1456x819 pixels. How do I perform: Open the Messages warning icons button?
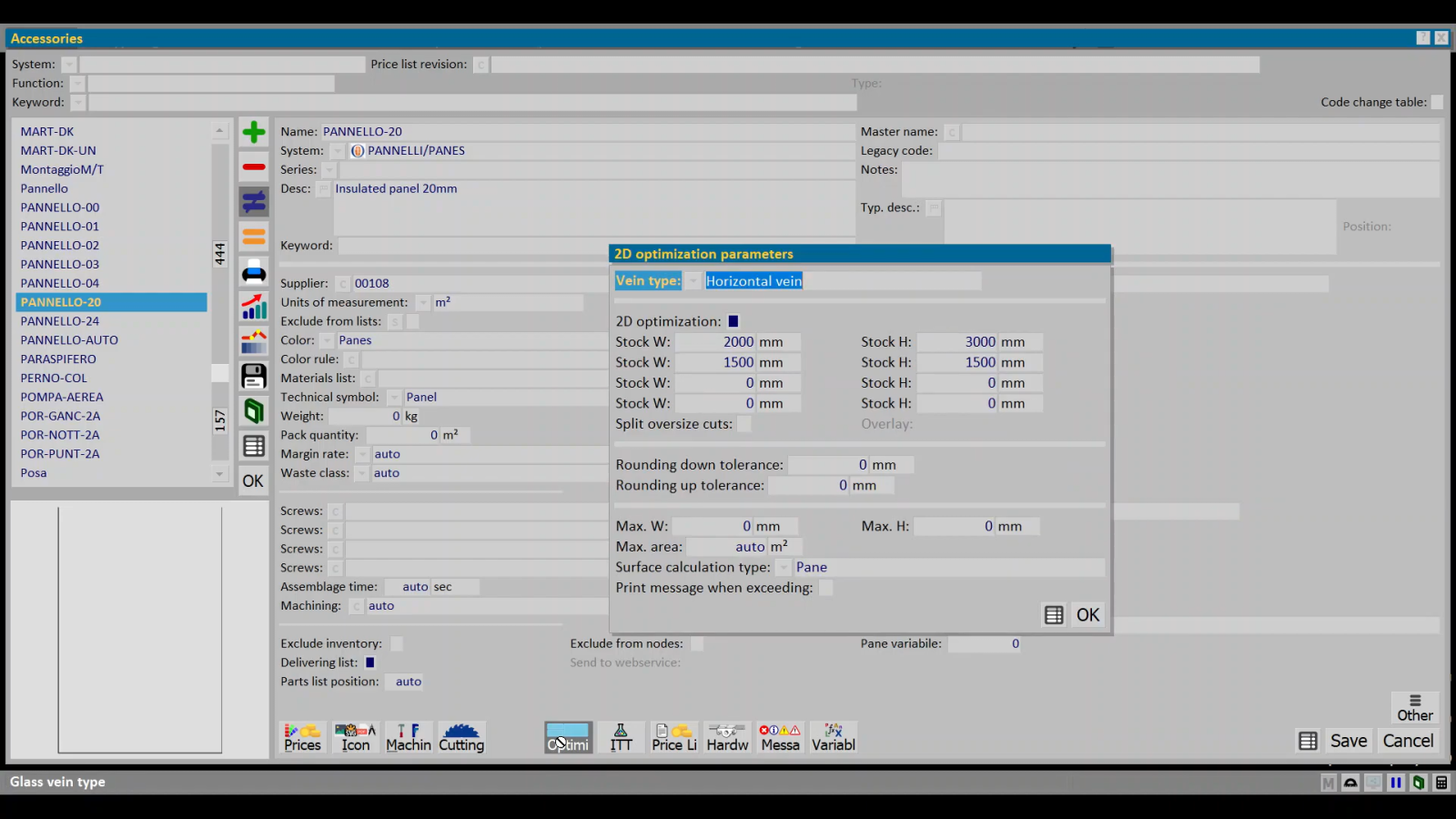pos(780,737)
